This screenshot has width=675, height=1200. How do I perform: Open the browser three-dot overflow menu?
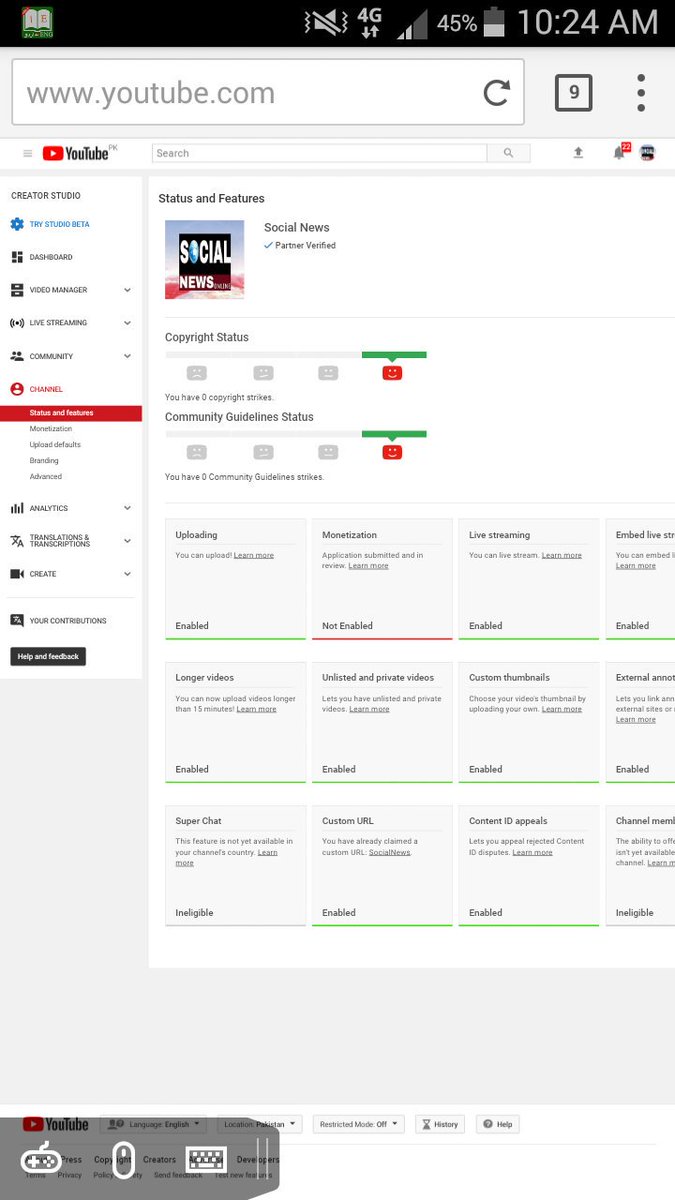click(641, 93)
